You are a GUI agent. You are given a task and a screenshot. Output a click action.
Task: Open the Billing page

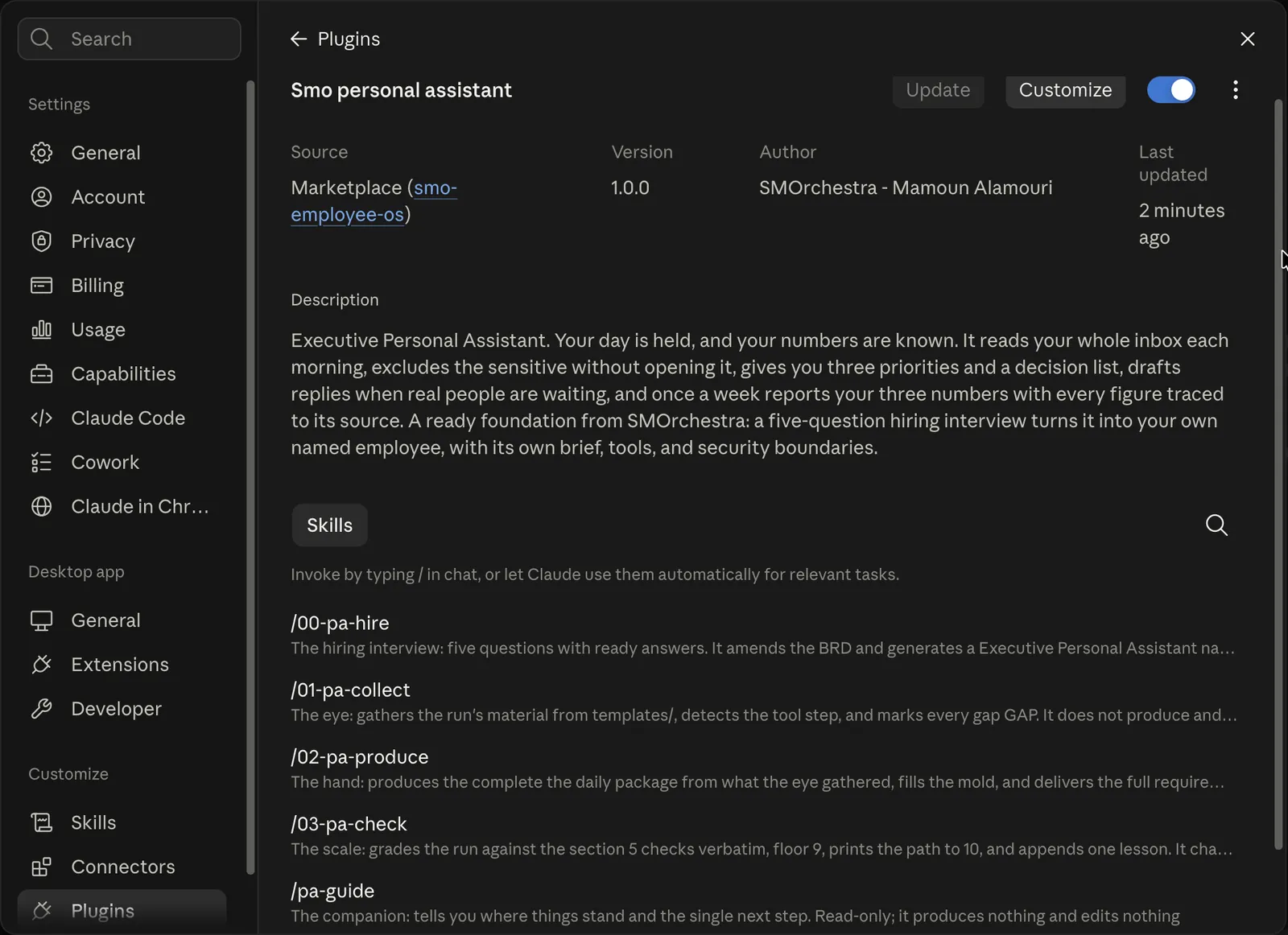(x=122, y=286)
